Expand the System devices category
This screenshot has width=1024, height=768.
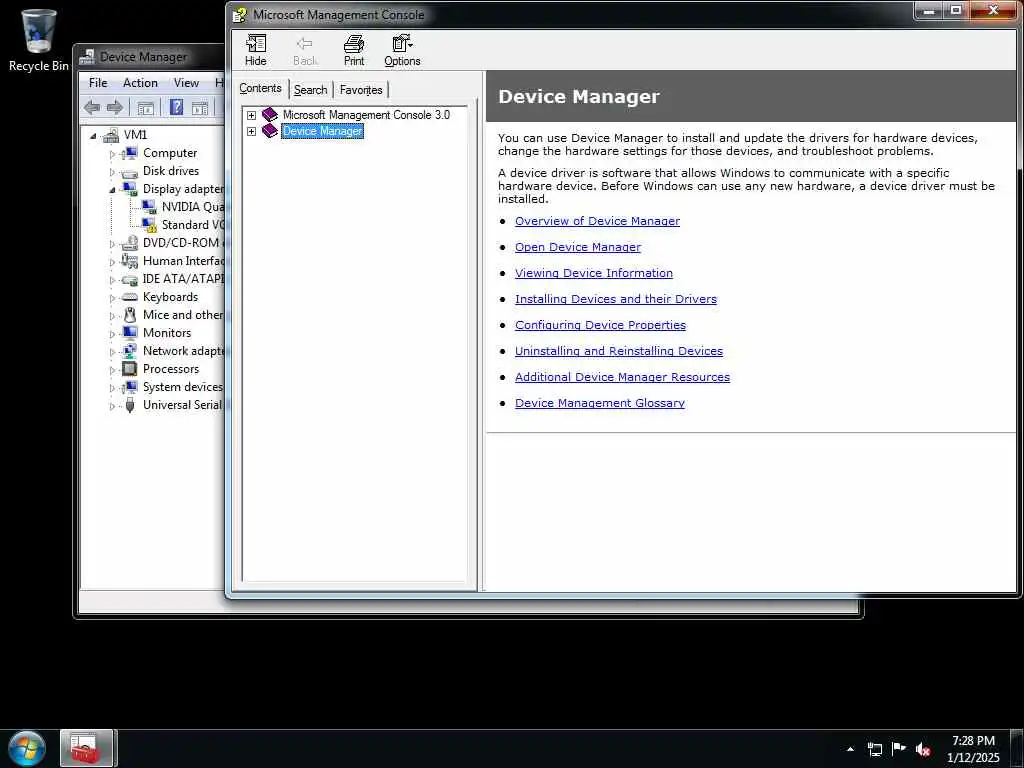click(x=112, y=388)
